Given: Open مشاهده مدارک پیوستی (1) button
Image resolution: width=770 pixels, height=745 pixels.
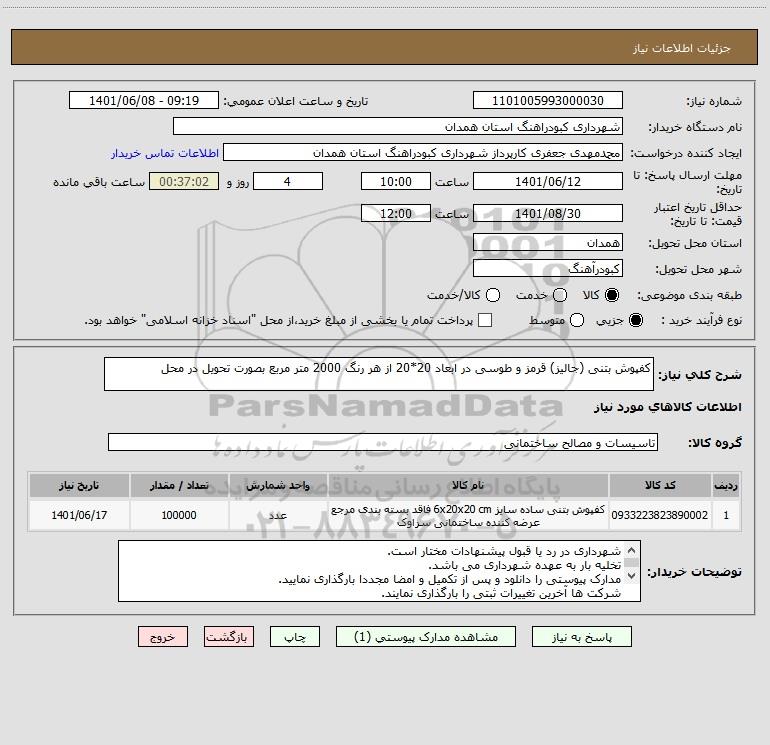Looking at the screenshot, I should point(426,637).
